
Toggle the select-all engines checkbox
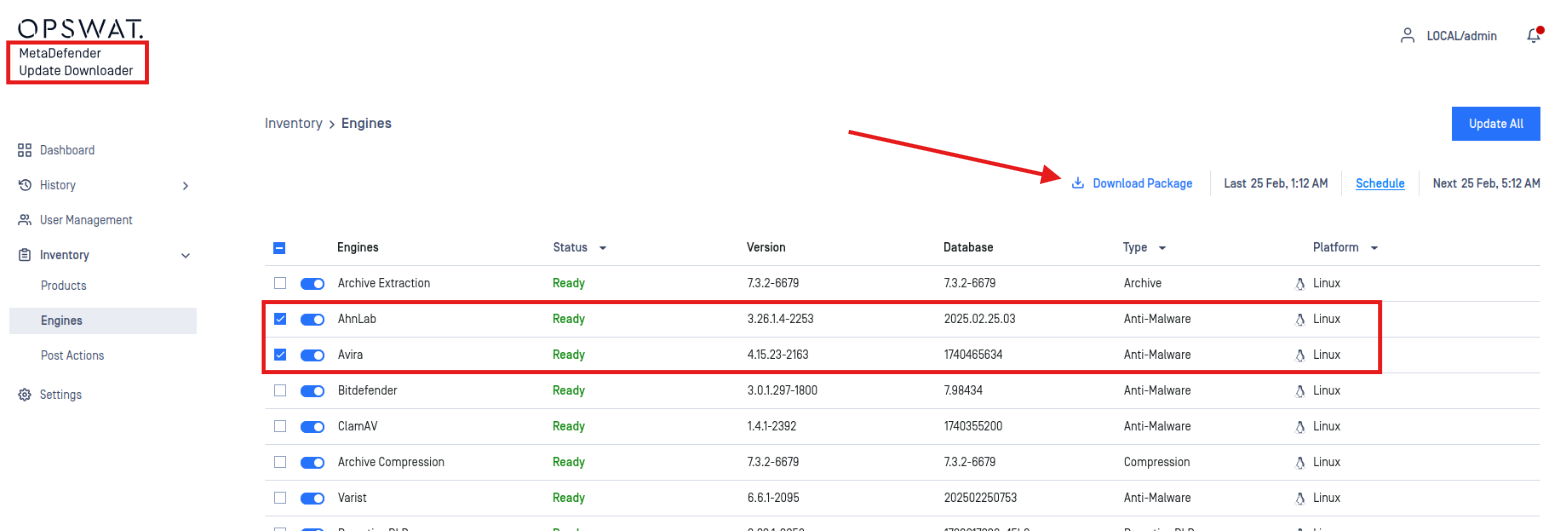click(x=280, y=248)
